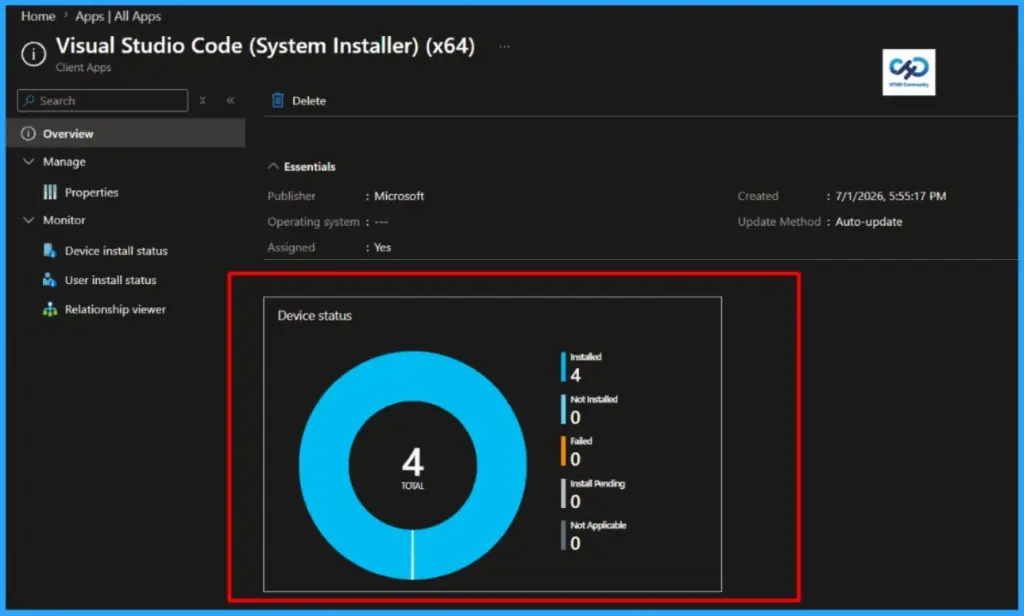Open Device install status page
Screen dimensions: 1024x616
[116, 251]
